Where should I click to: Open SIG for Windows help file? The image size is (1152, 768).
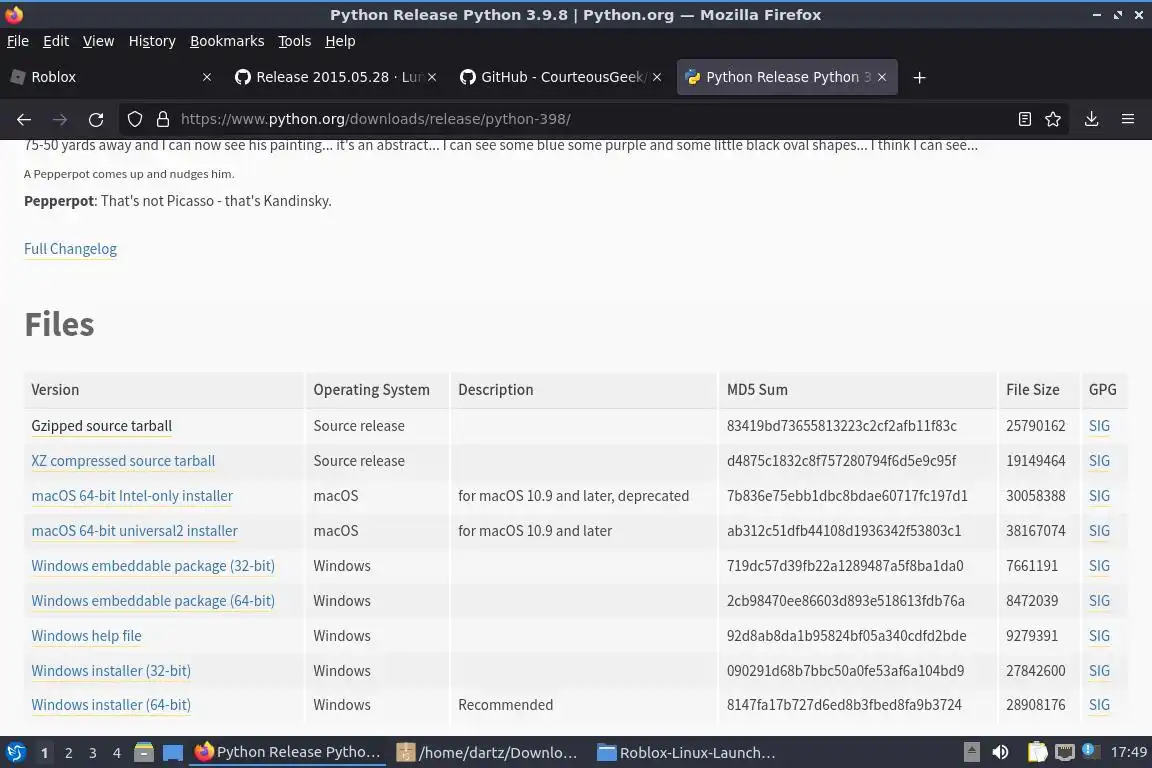coord(1099,636)
